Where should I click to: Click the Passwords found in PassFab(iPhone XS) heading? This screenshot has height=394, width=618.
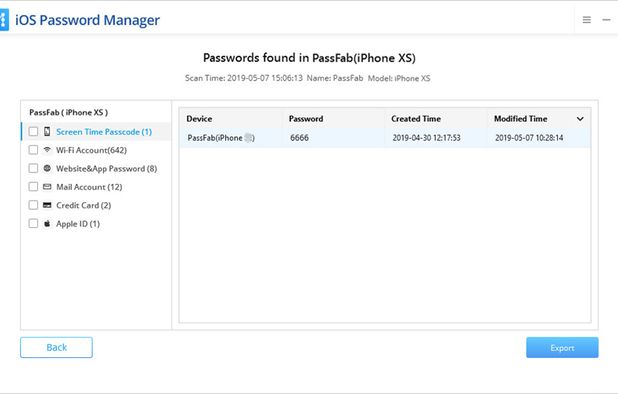click(x=309, y=58)
